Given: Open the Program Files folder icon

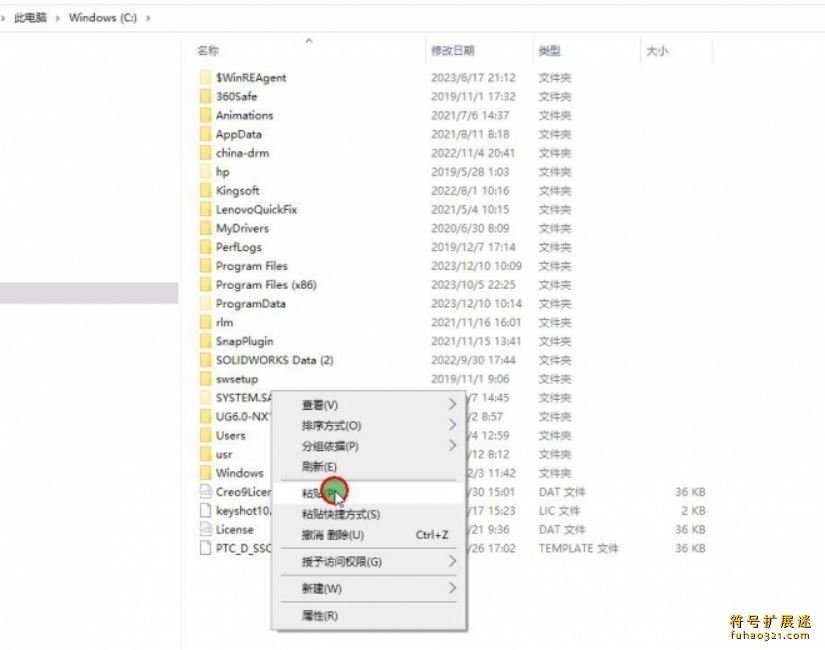Looking at the screenshot, I should [207, 266].
